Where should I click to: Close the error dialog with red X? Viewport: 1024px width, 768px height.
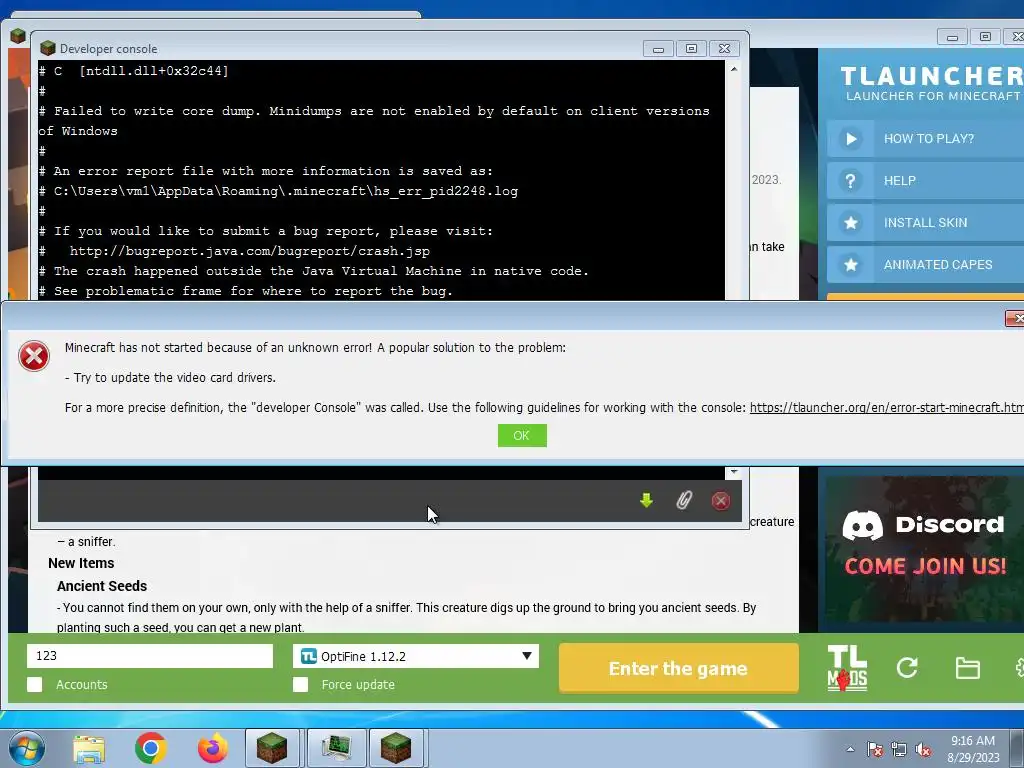pos(1014,318)
